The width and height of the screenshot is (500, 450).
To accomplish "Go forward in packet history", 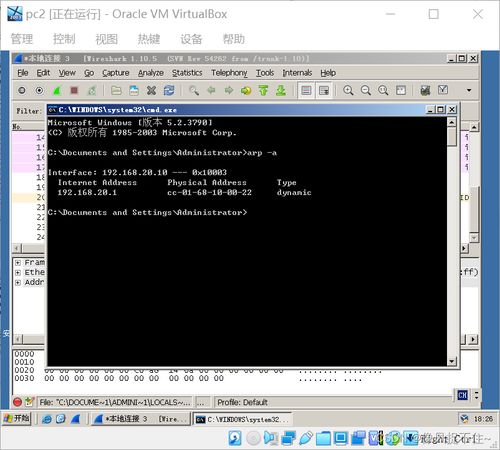I will [229, 90].
